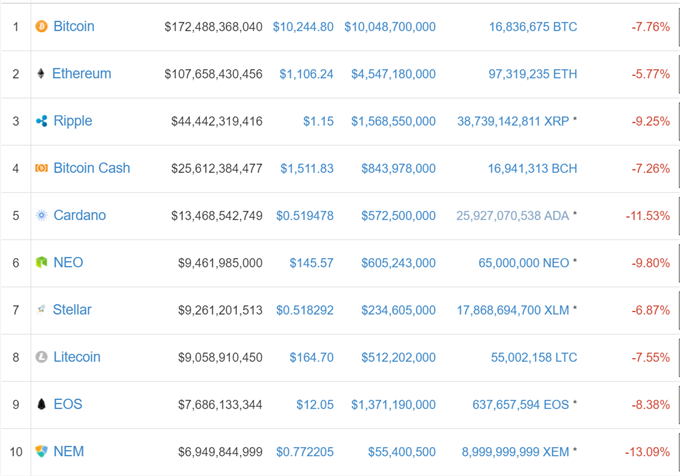Select Ethereum market cap $107,658,430,456
This screenshot has width=680, height=476.
[213, 74]
